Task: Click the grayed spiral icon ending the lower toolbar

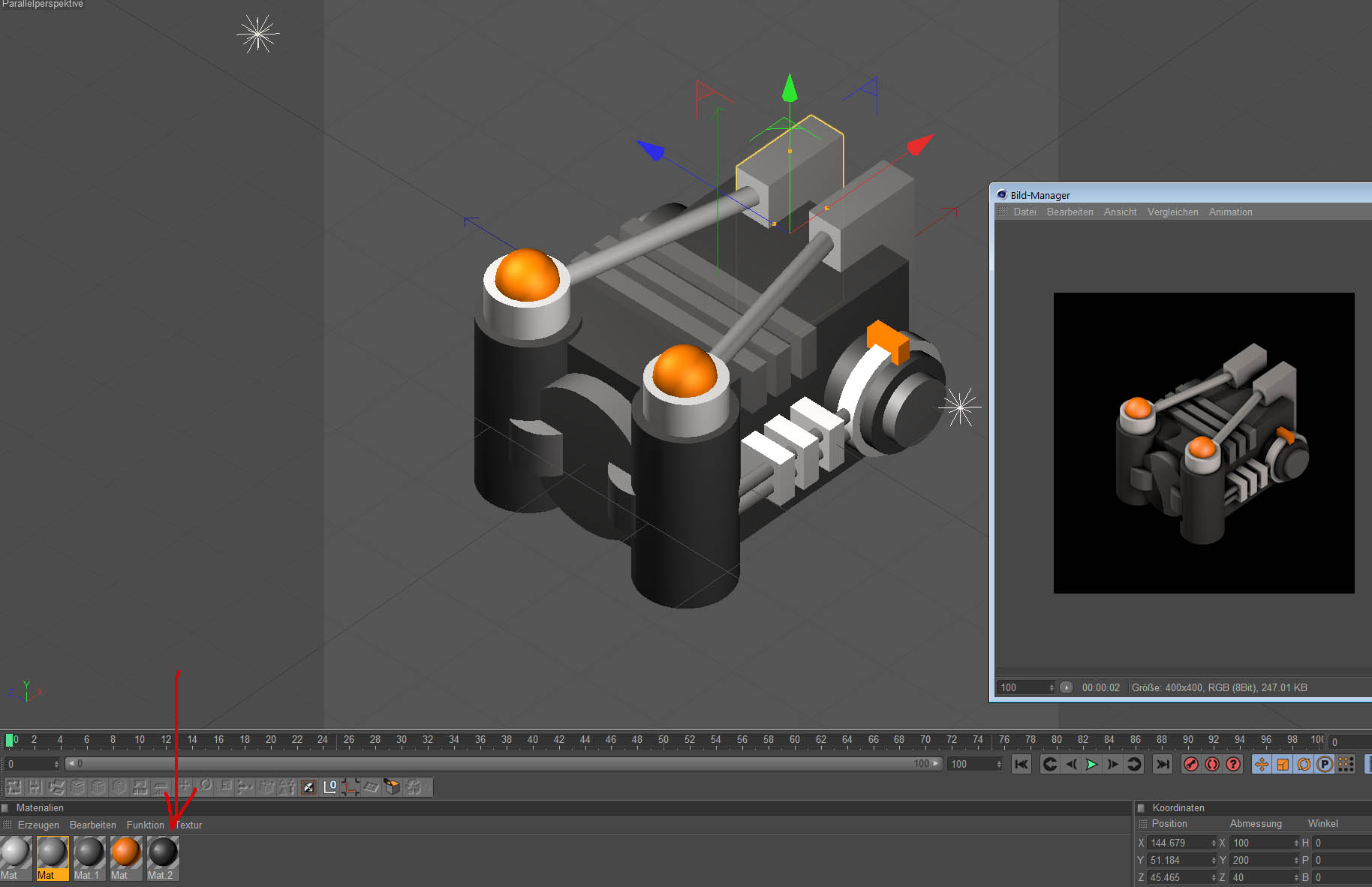Action: click(414, 787)
